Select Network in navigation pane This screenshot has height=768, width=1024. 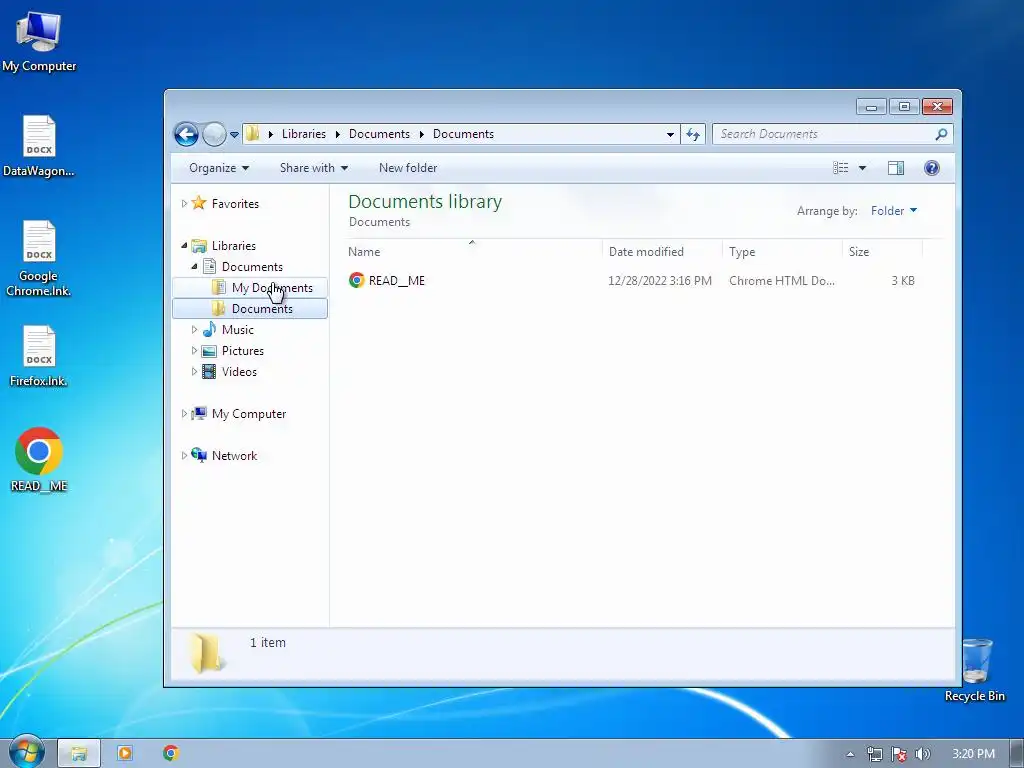coord(234,456)
